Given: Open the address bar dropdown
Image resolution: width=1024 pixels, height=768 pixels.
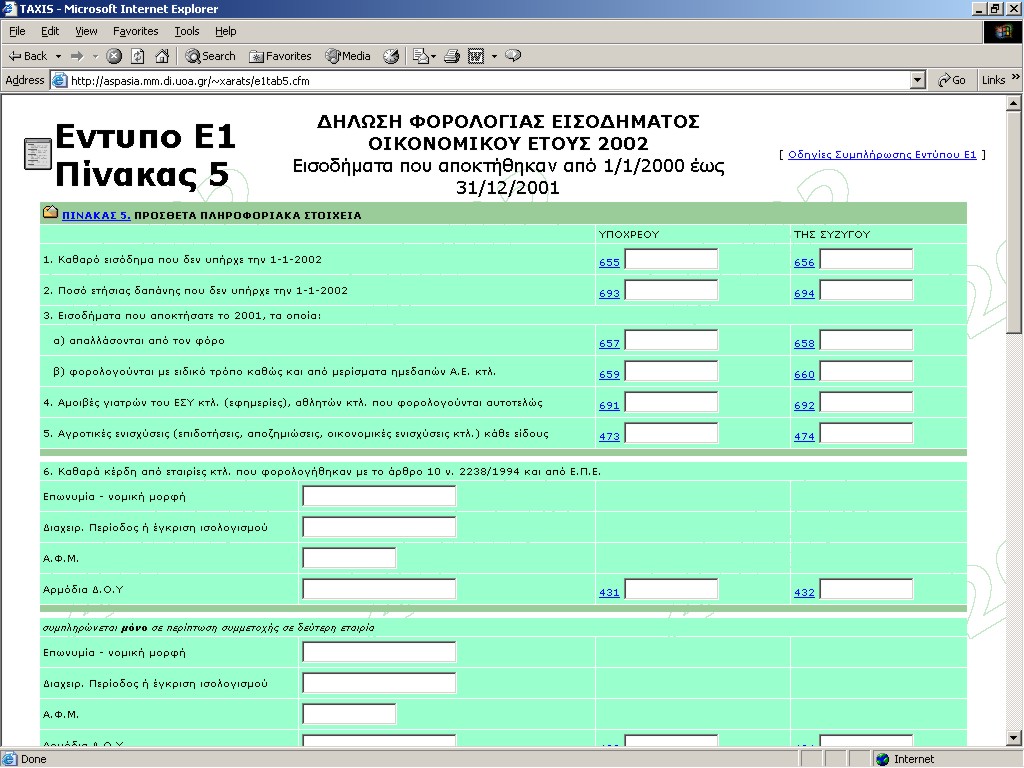Looking at the screenshot, I should click(x=918, y=80).
